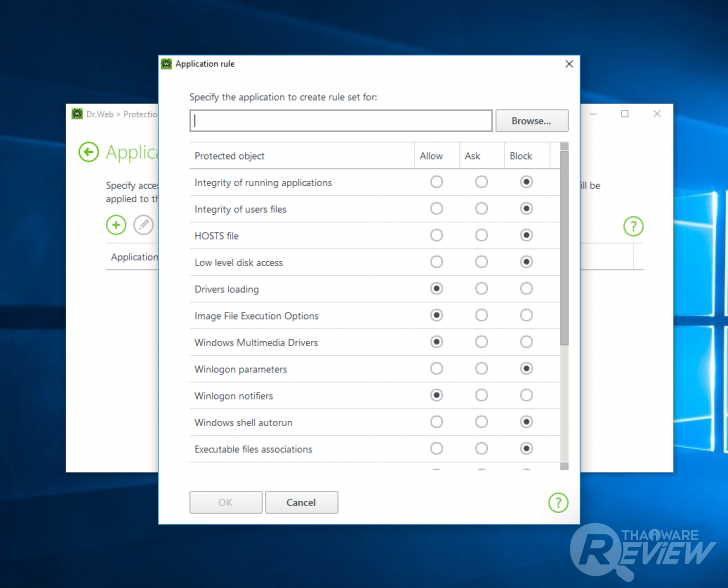Set Integrity of running applications to Allow
728x588 pixels.
(x=436, y=182)
